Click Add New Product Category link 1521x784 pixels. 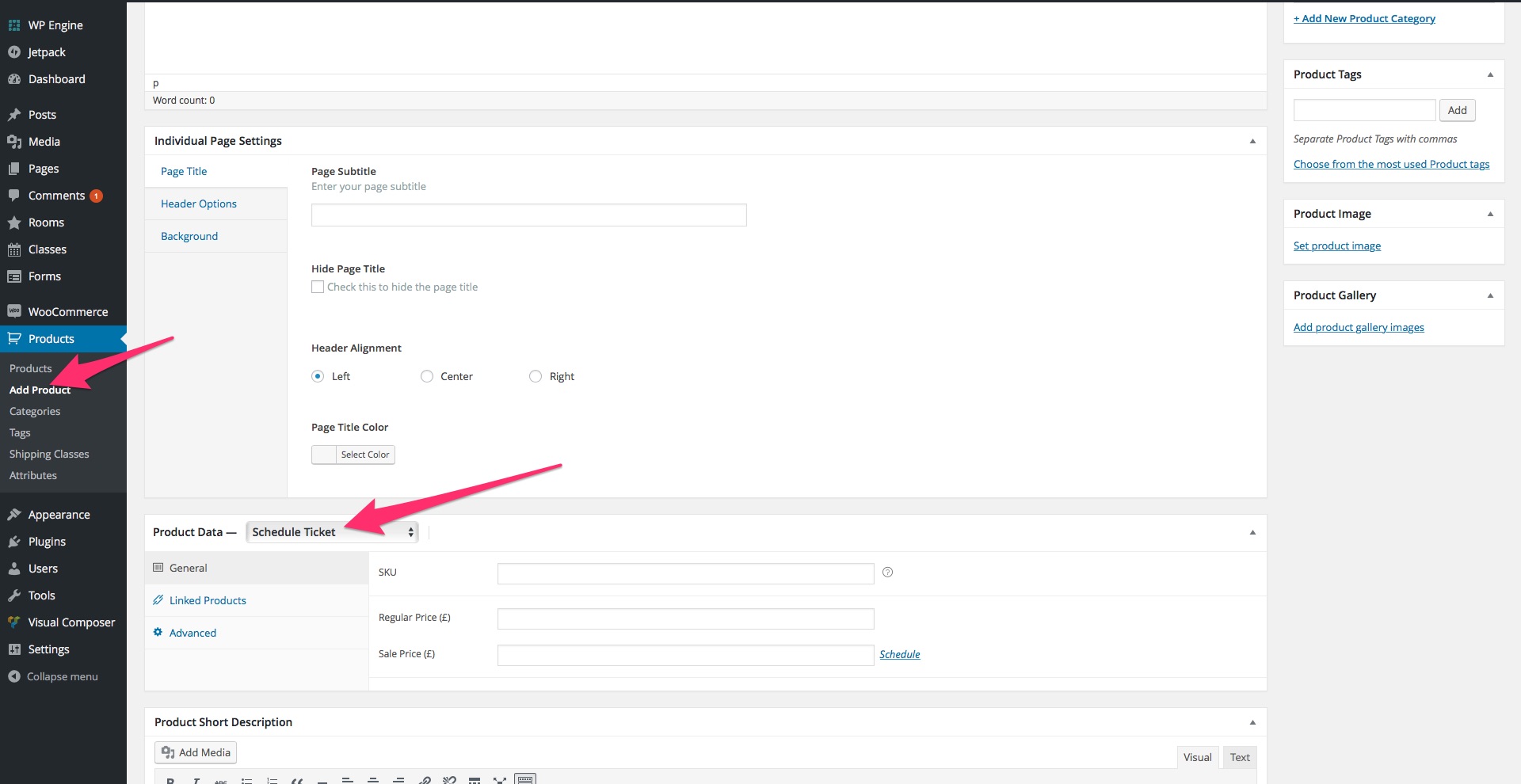click(1364, 18)
